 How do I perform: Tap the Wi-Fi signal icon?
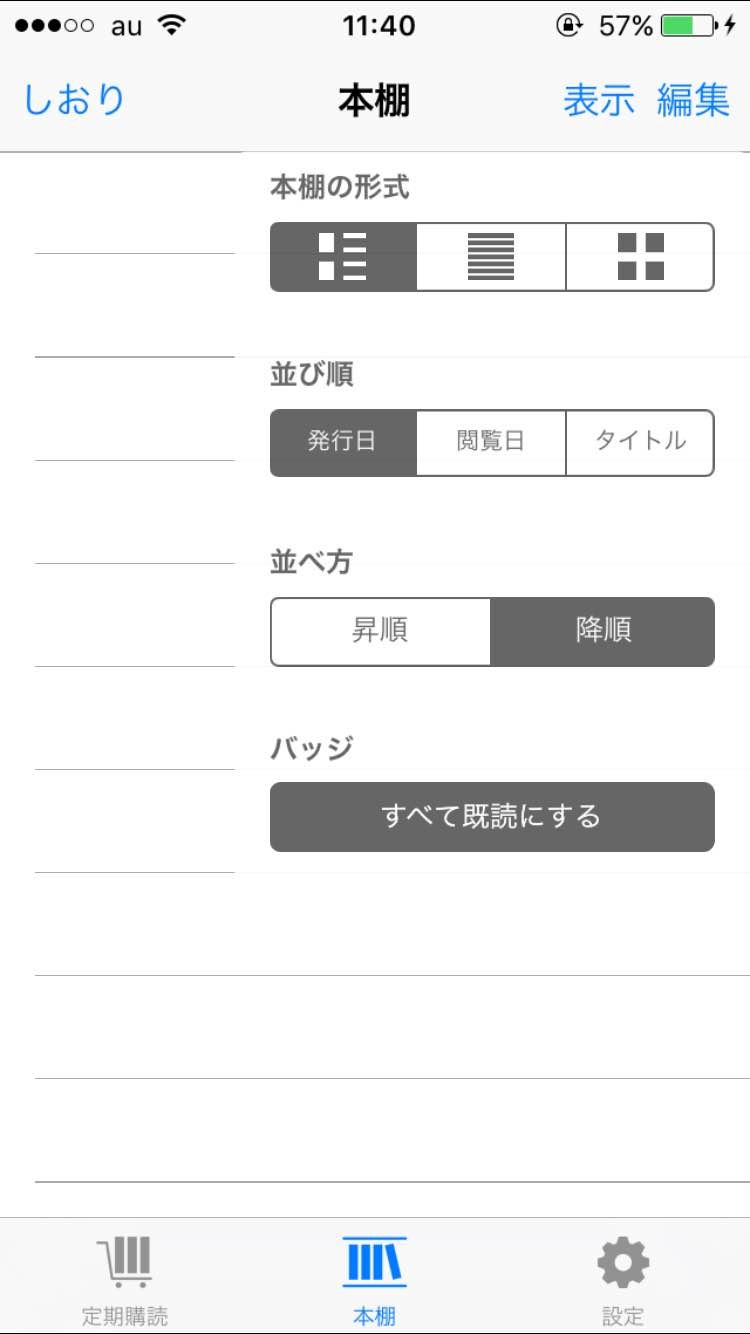[172, 26]
